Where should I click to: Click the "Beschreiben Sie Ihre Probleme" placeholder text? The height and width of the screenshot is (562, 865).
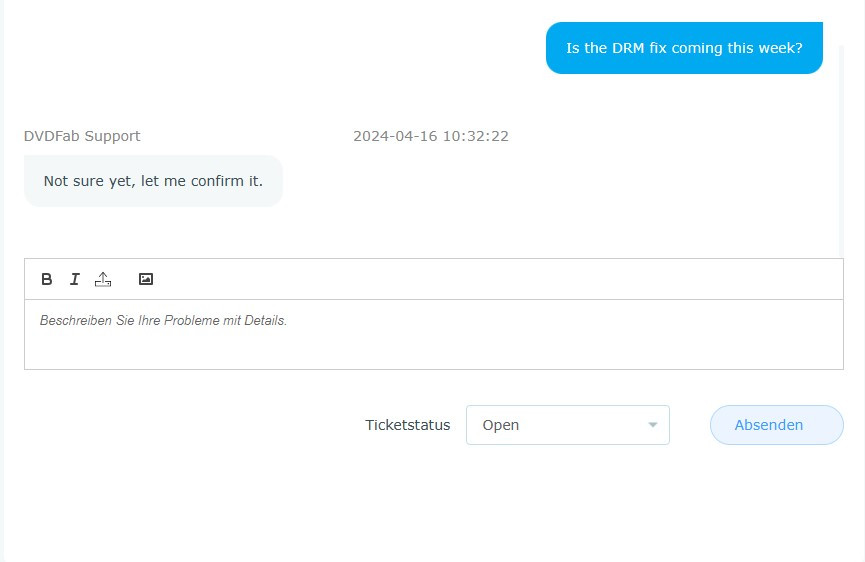click(x=163, y=321)
